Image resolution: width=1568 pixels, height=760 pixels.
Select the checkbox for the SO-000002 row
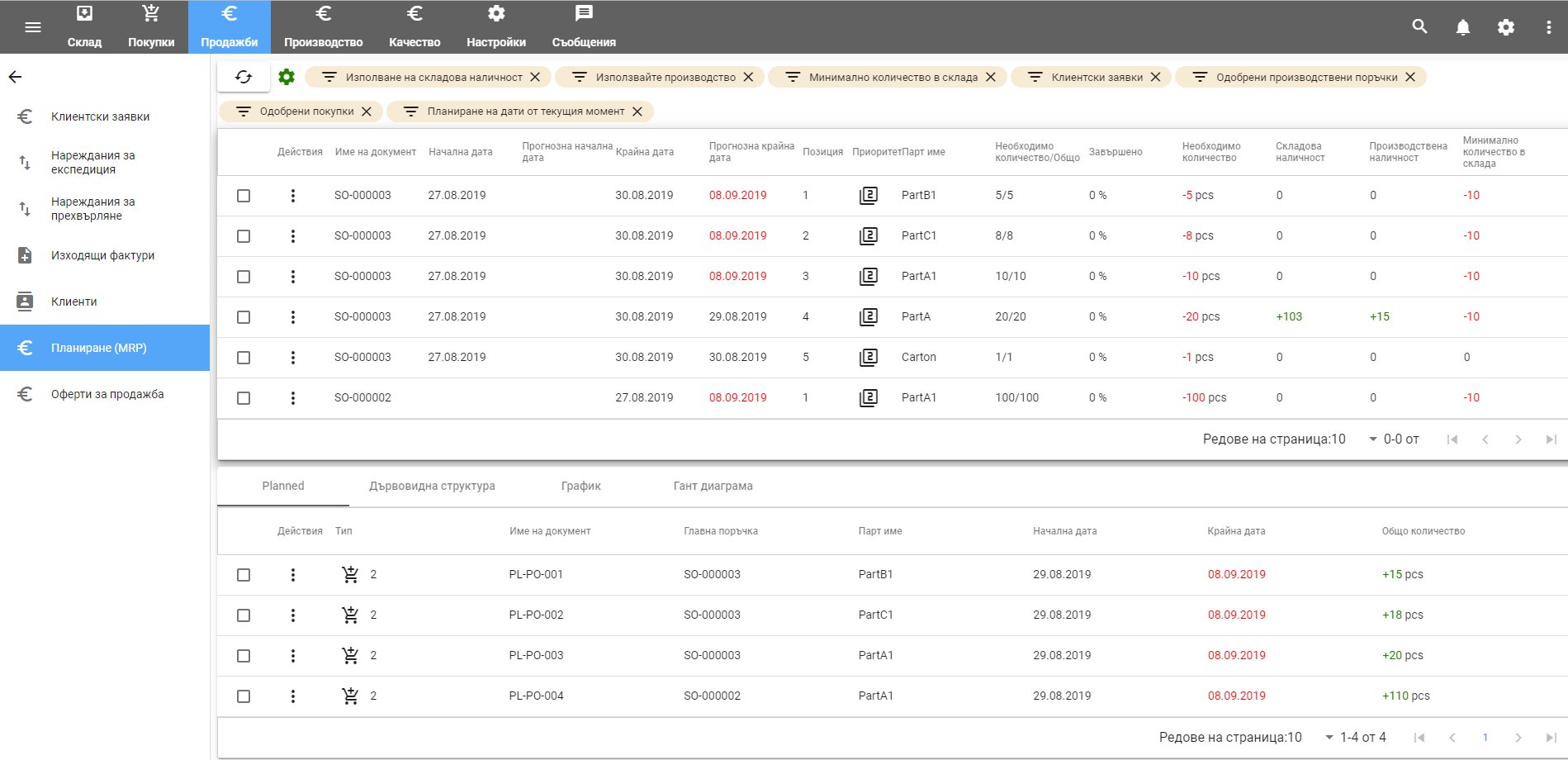coord(244,398)
